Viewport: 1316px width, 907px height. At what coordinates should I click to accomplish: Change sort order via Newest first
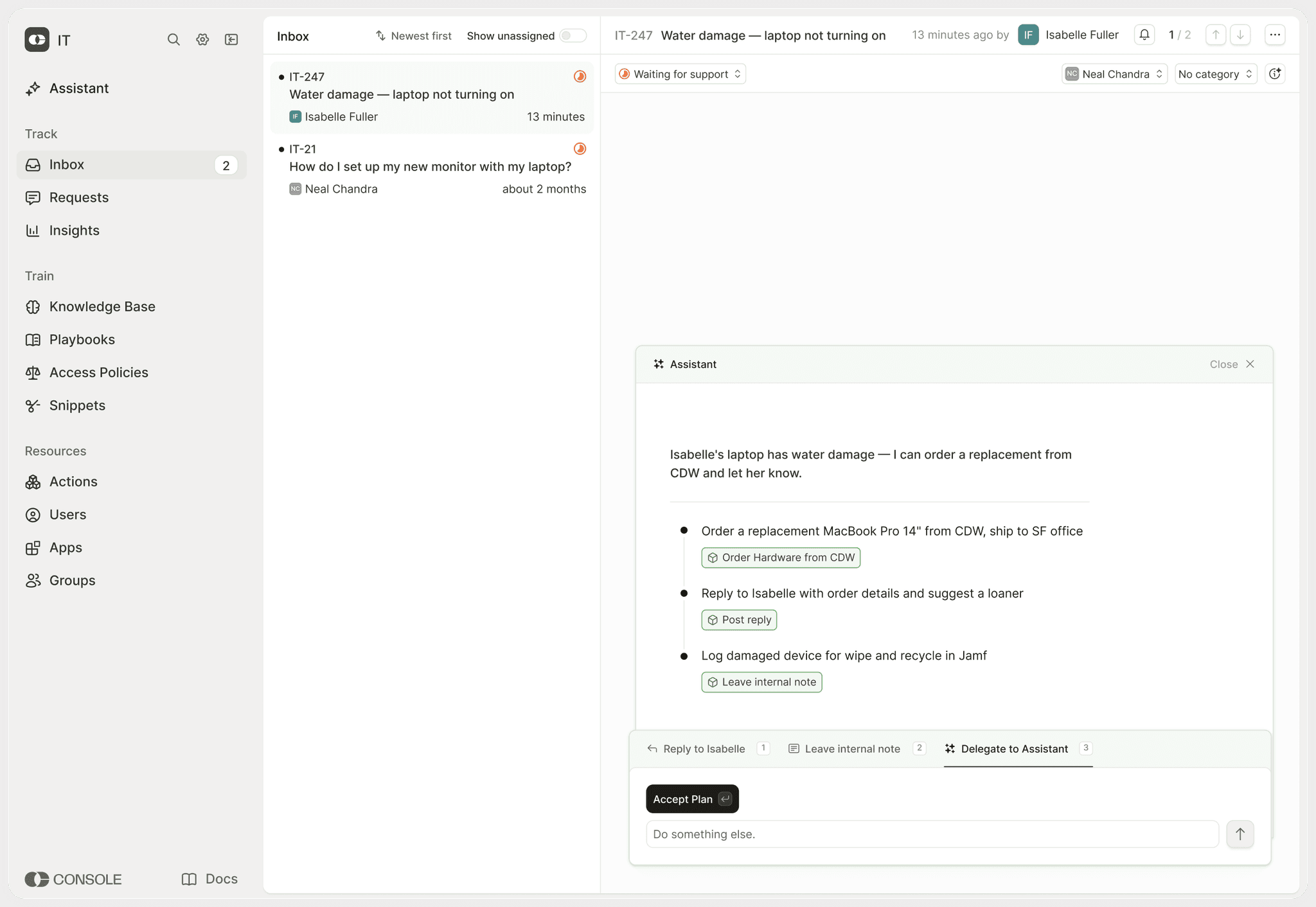click(x=414, y=36)
